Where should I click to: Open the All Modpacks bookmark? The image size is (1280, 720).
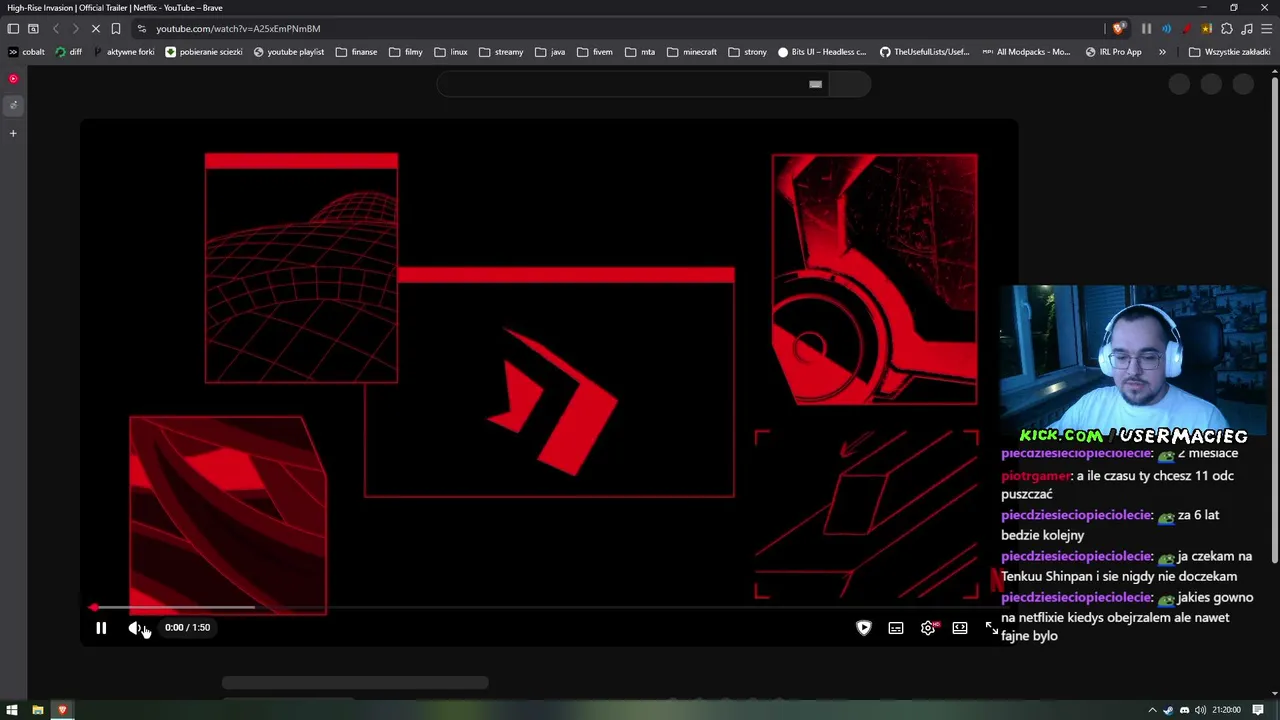pyautogui.click(x=1027, y=52)
